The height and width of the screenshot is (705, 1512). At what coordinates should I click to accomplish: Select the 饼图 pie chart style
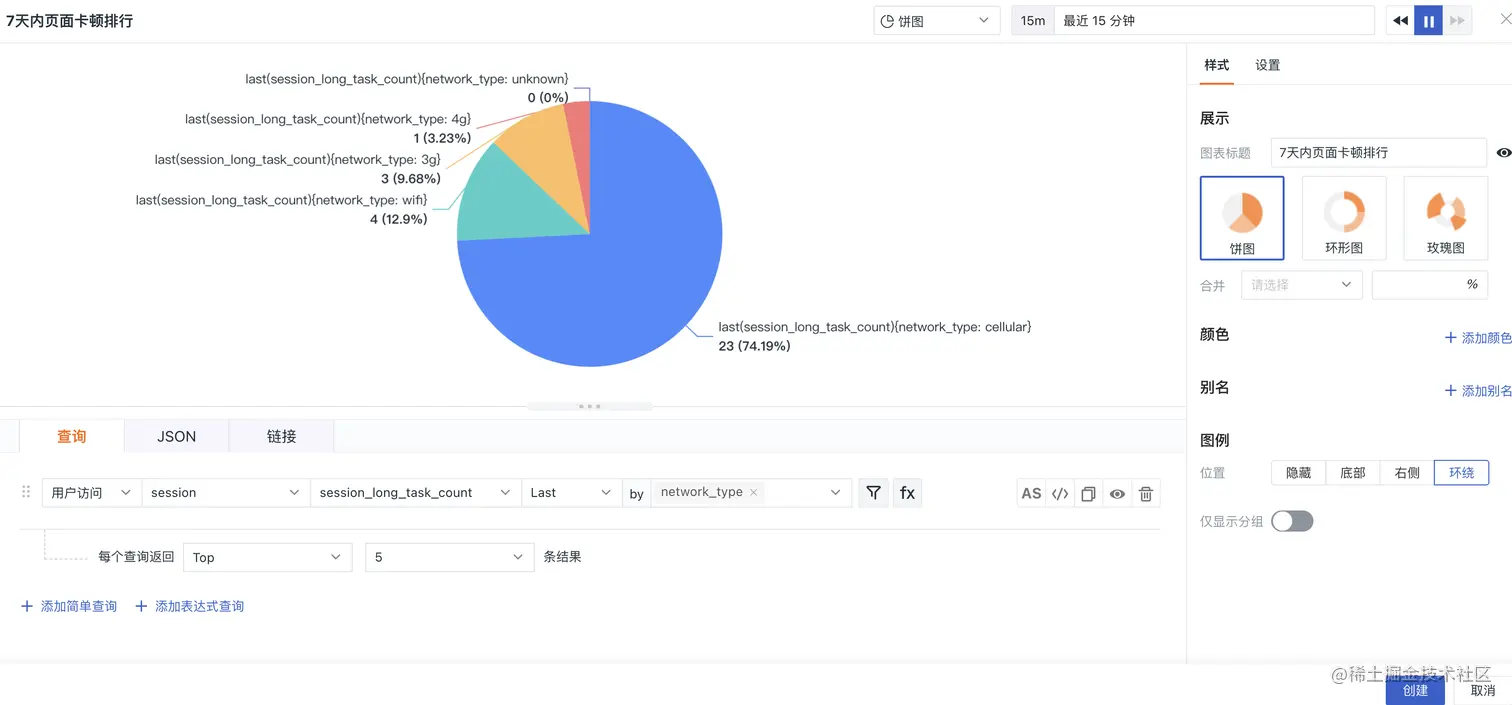(1242, 218)
